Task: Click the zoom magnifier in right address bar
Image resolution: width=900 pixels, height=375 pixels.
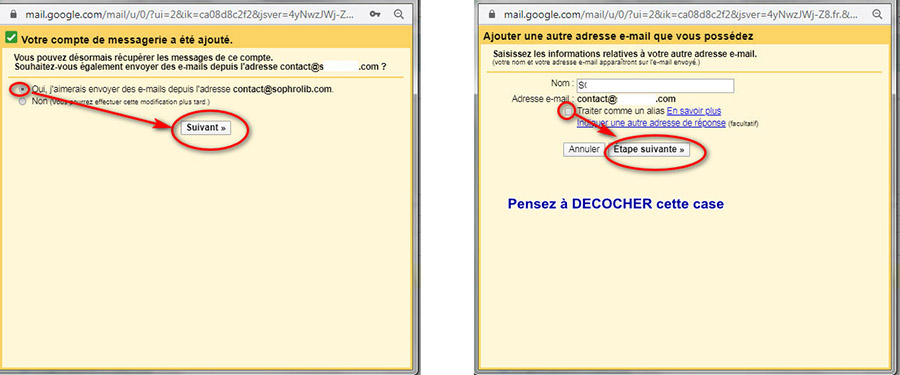Action: (x=877, y=14)
